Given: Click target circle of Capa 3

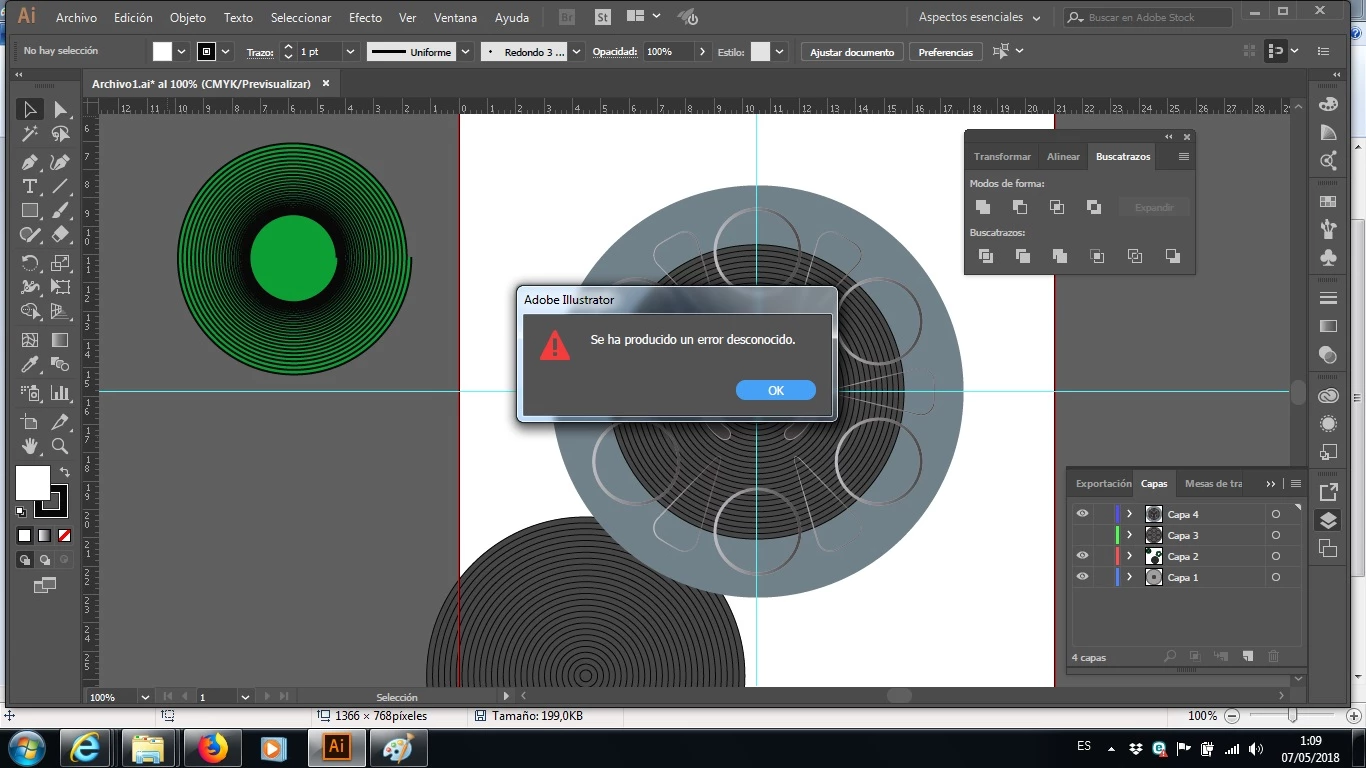Looking at the screenshot, I should (x=1276, y=535).
